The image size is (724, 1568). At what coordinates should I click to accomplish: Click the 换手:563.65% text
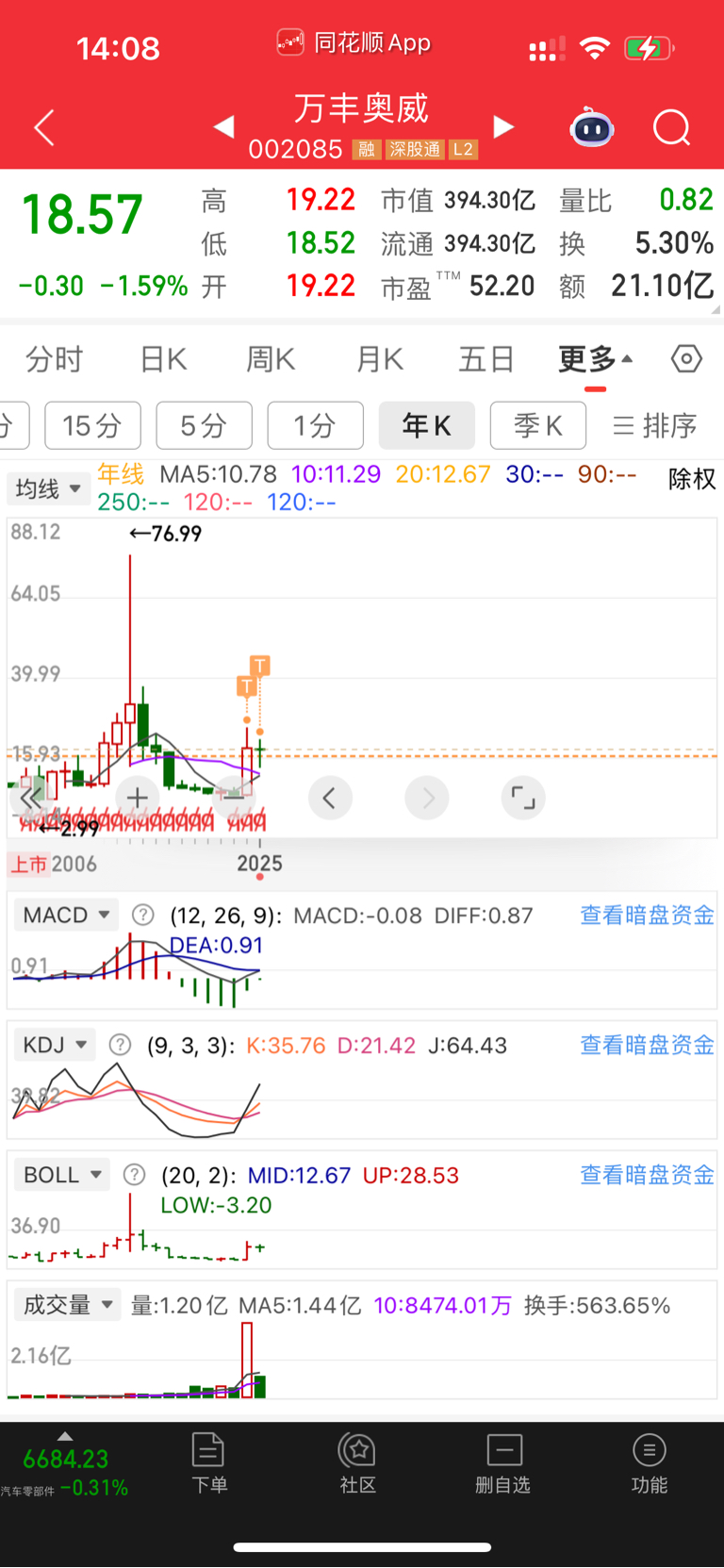(x=597, y=1305)
